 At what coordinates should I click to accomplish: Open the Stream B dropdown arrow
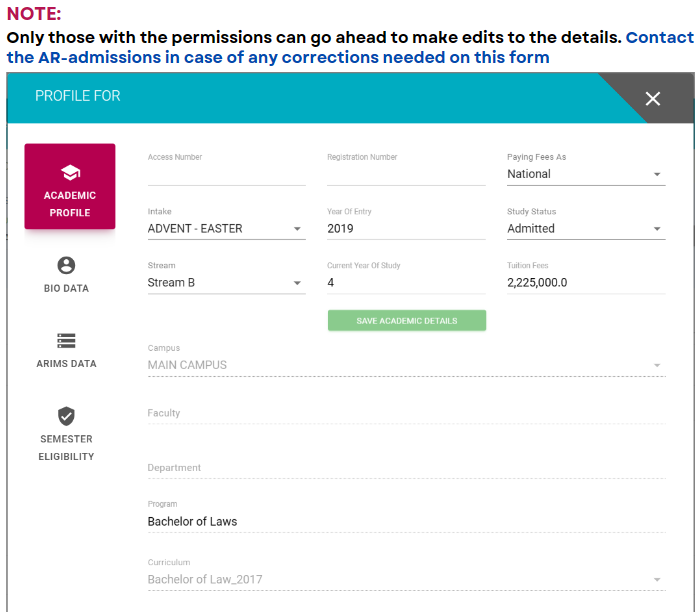coord(297,283)
